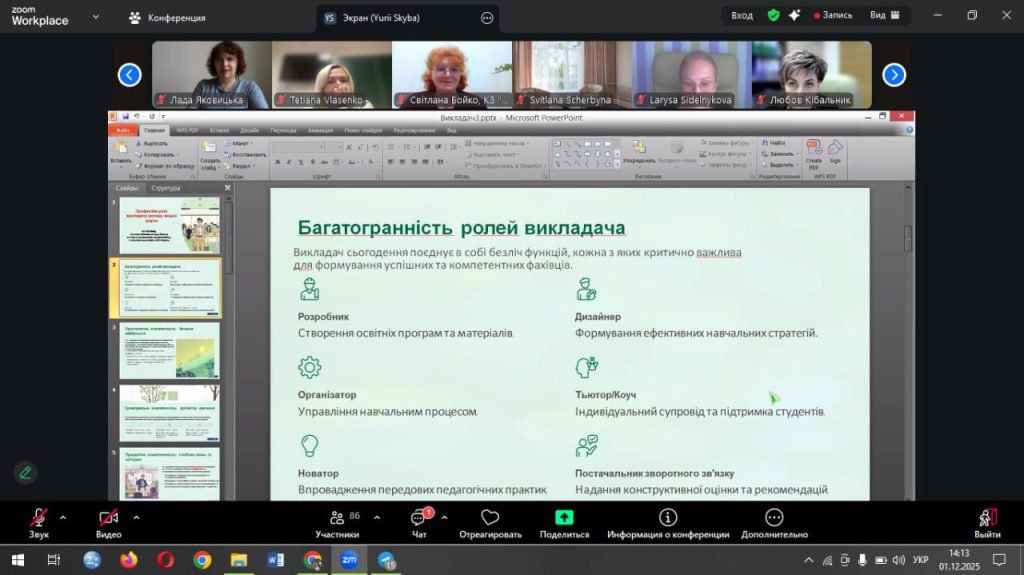Show next participants with right gallery arrow

(x=894, y=75)
